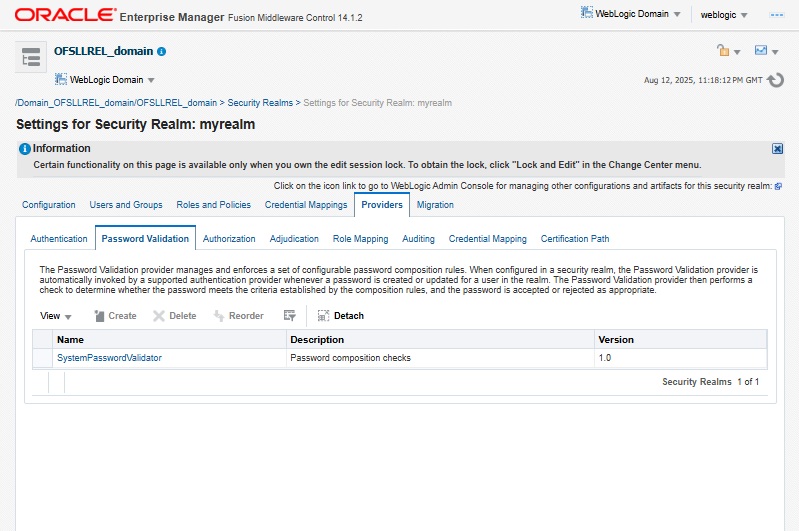Select the Password Validation sub-tab

(145, 238)
